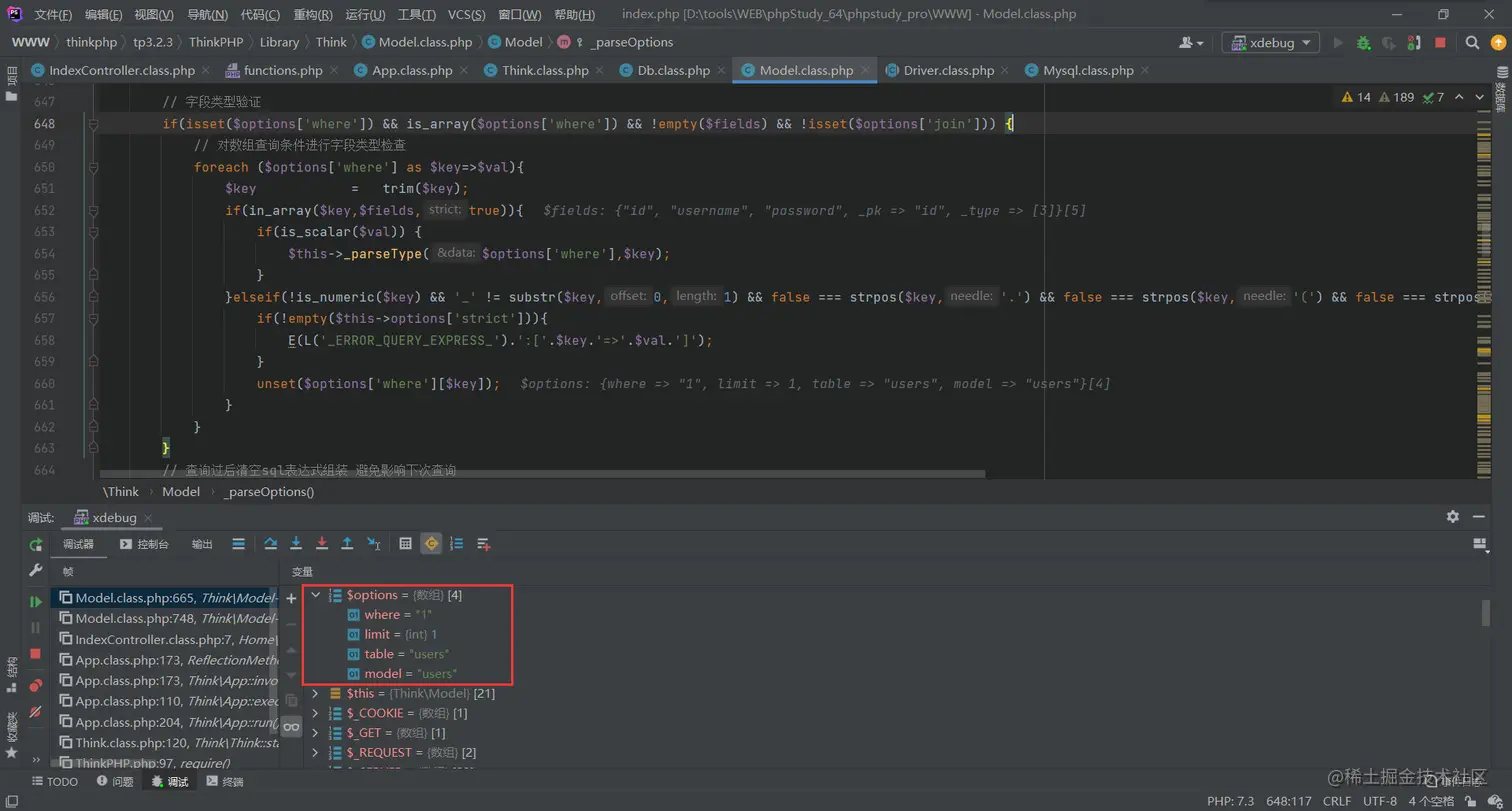This screenshot has height=811, width=1512.
Task: Click the UTF-8 encoding status bar item
Action: (x=1380, y=801)
